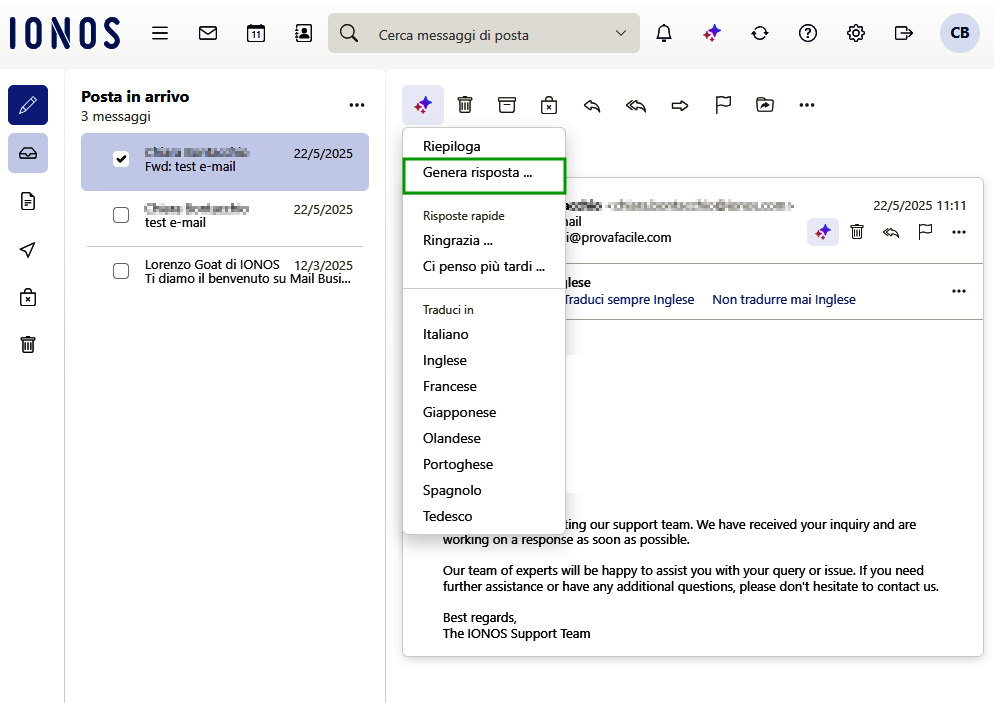The width and height of the screenshot is (994, 703).
Task: Open the Spam folder icon in sidebar
Action: [x=28, y=297]
